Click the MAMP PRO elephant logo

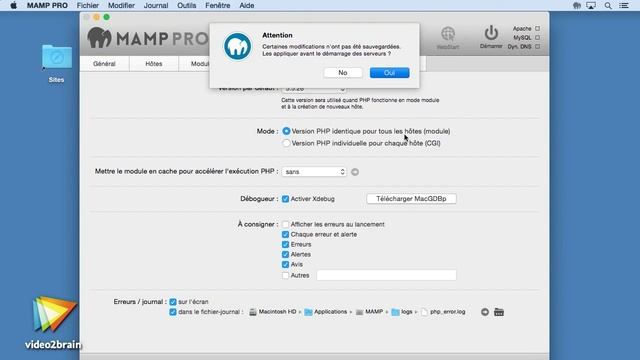pyautogui.click(x=99, y=38)
